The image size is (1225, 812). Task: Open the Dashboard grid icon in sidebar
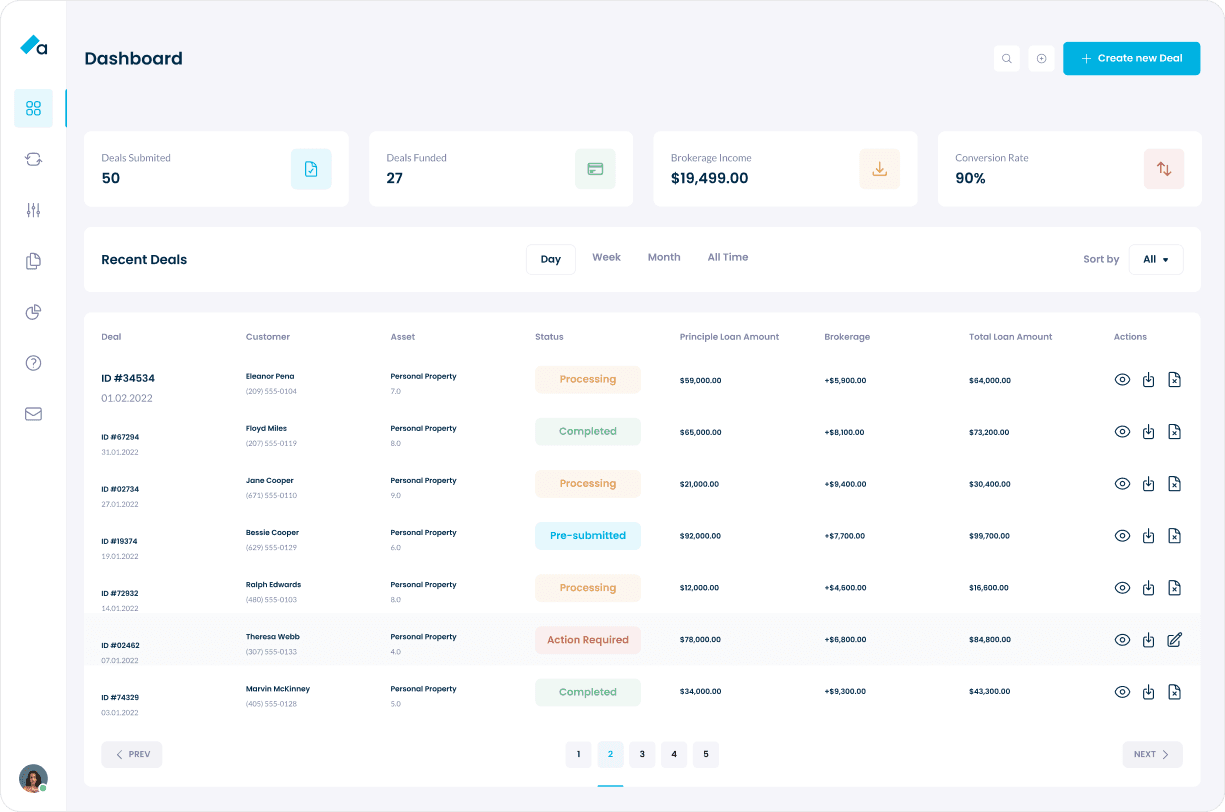click(33, 108)
